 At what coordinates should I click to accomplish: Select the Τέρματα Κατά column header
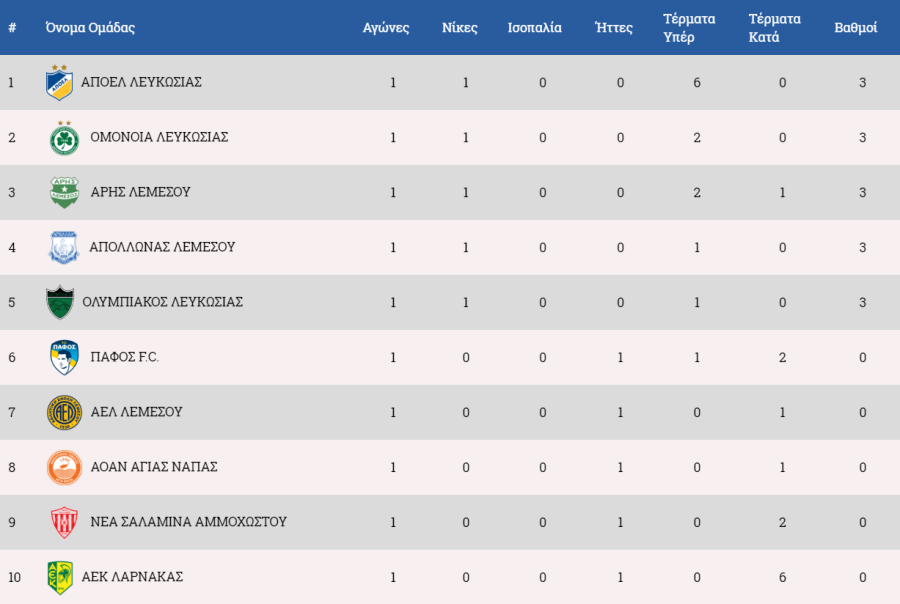point(774,28)
